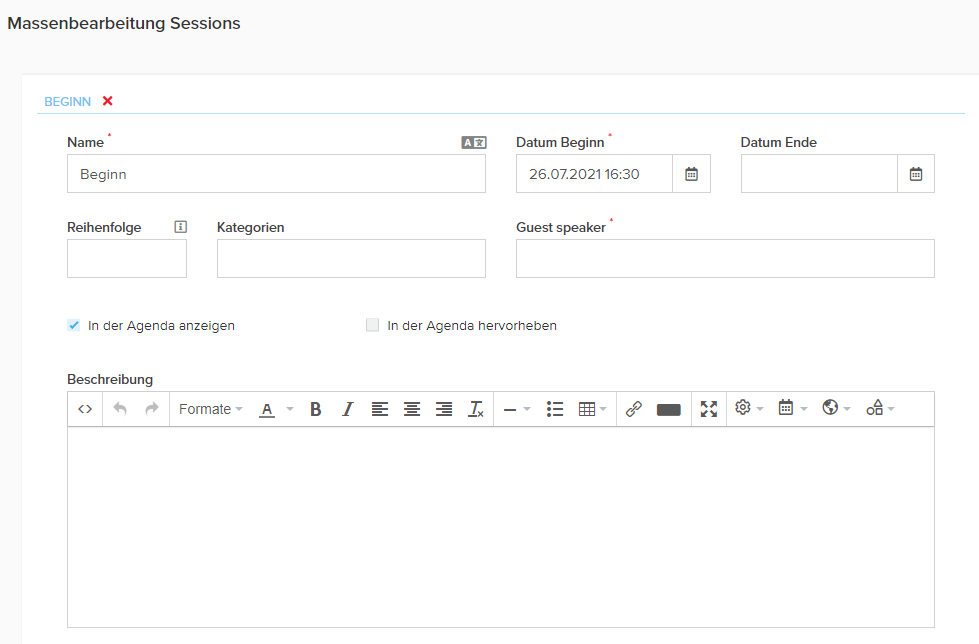
Task: Clear formatting in the editor toolbar
Action: pyautogui.click(x=476, y=409)
